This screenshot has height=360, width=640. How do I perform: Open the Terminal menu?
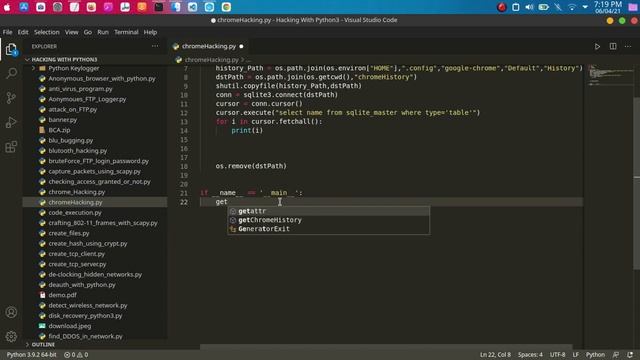coord(126,32)
